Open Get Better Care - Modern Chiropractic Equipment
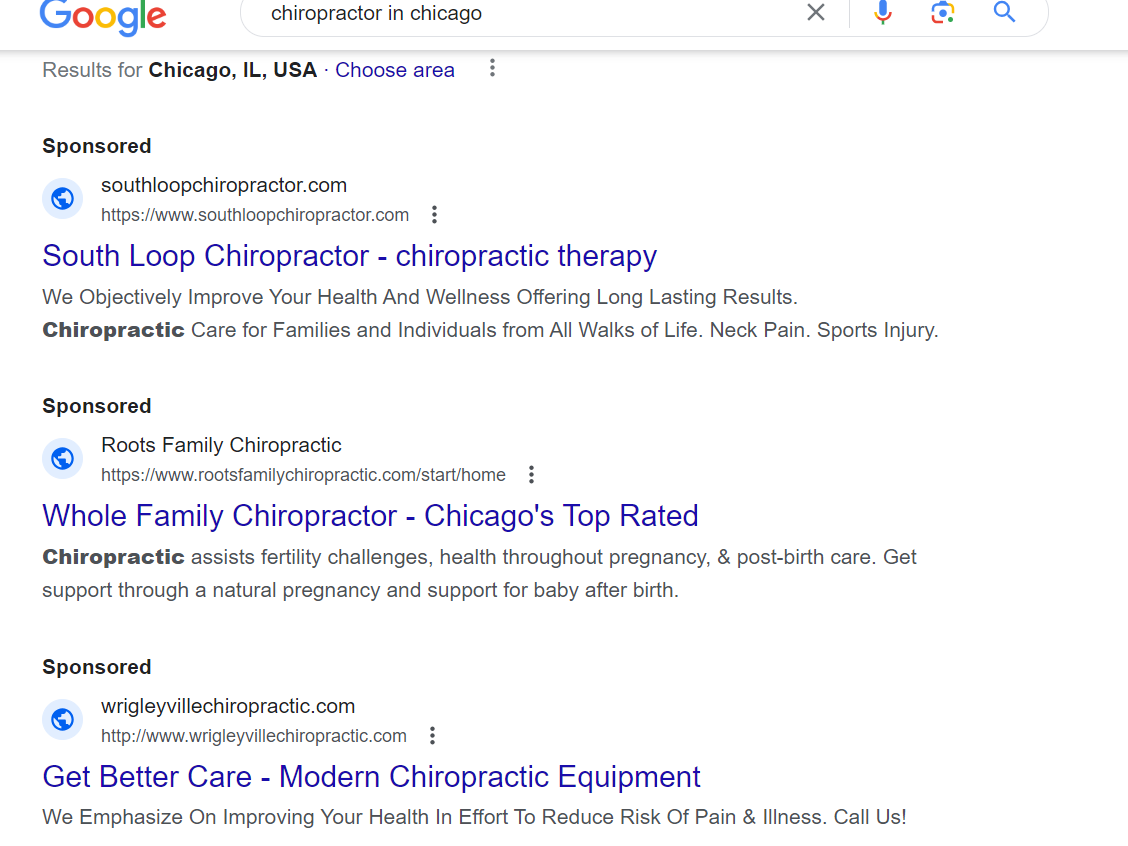This screenshot has height=846, width=1128. point(371,777)
